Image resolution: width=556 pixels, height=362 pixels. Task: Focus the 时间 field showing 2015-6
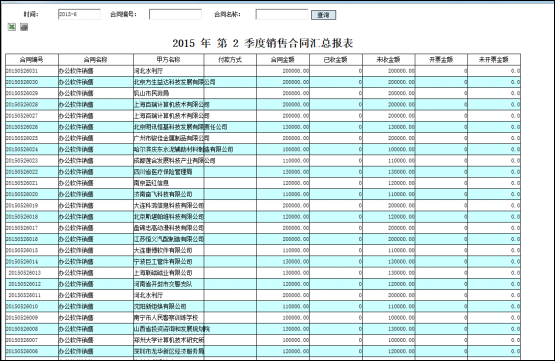pyautogui.click(x=79, y=15)
